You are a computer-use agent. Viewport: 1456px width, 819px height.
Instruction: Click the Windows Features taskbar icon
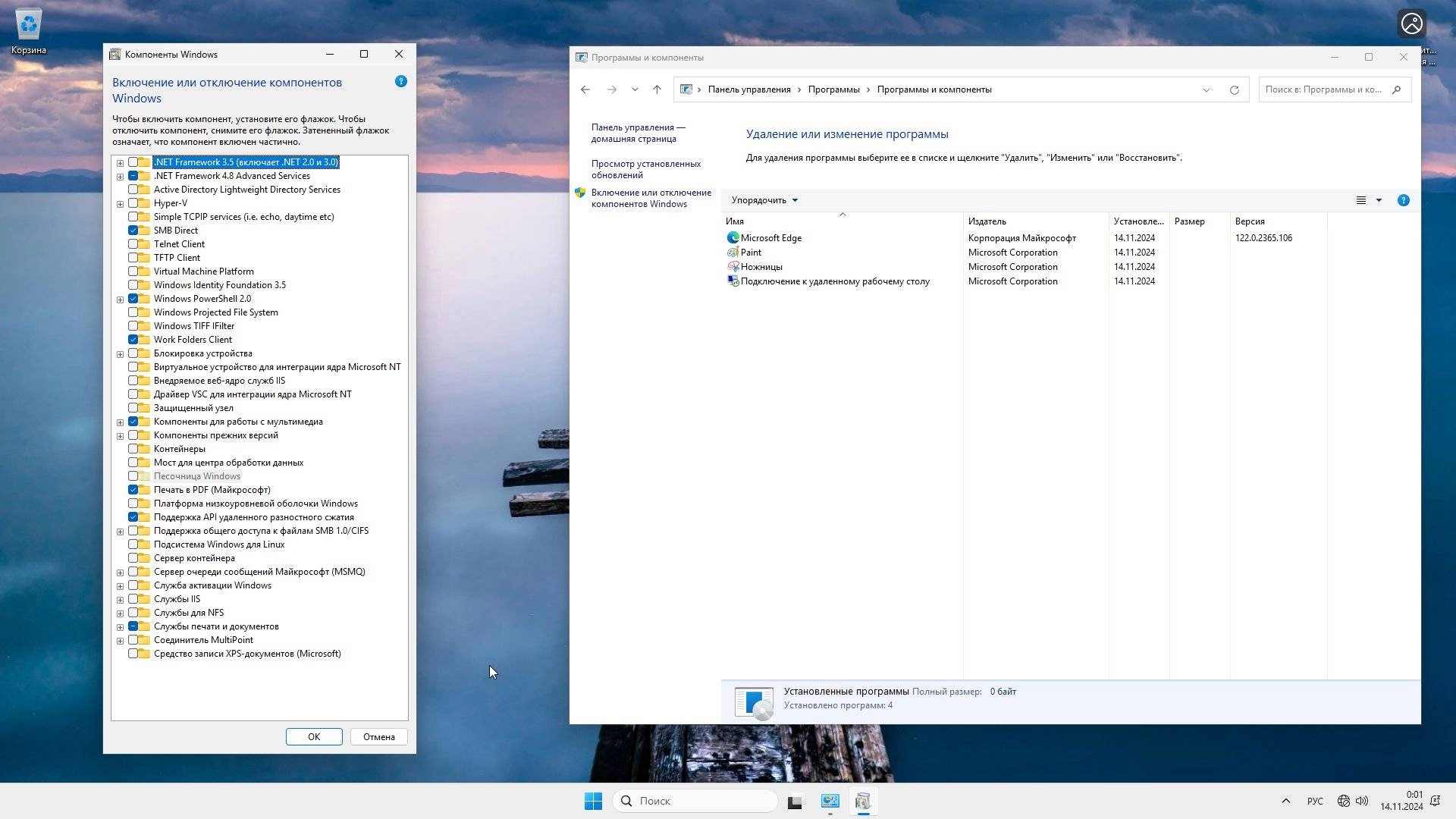click(x=863, y=801)
